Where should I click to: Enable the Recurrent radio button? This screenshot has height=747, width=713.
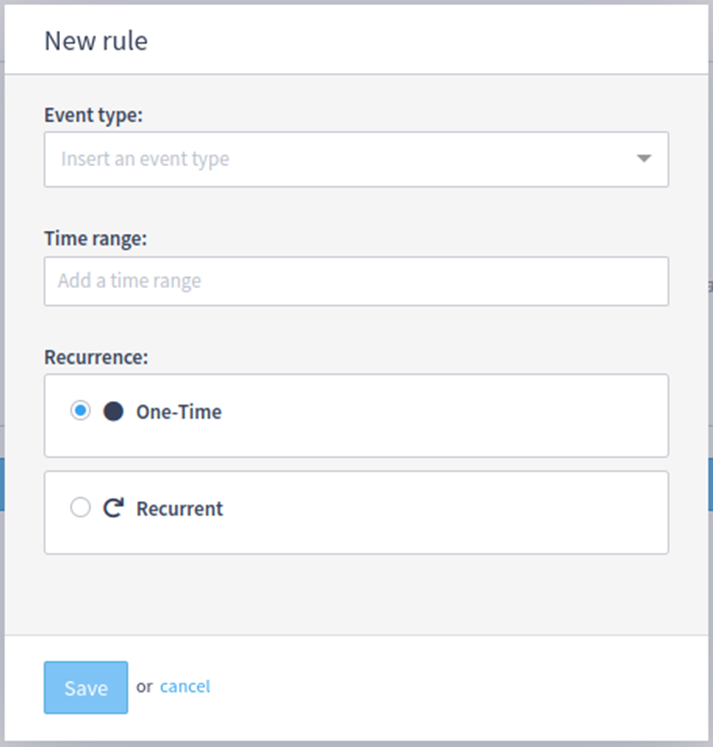pos(80,508)
